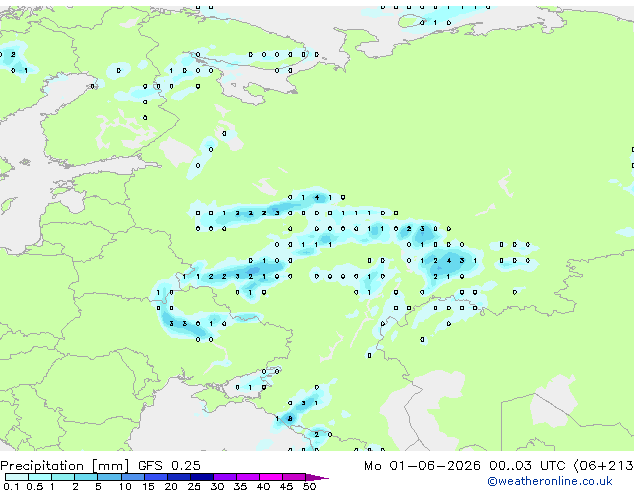Click the GFS 0.25 model label
The height and width of the screenshot is (490, 634).
pos(169,466)
